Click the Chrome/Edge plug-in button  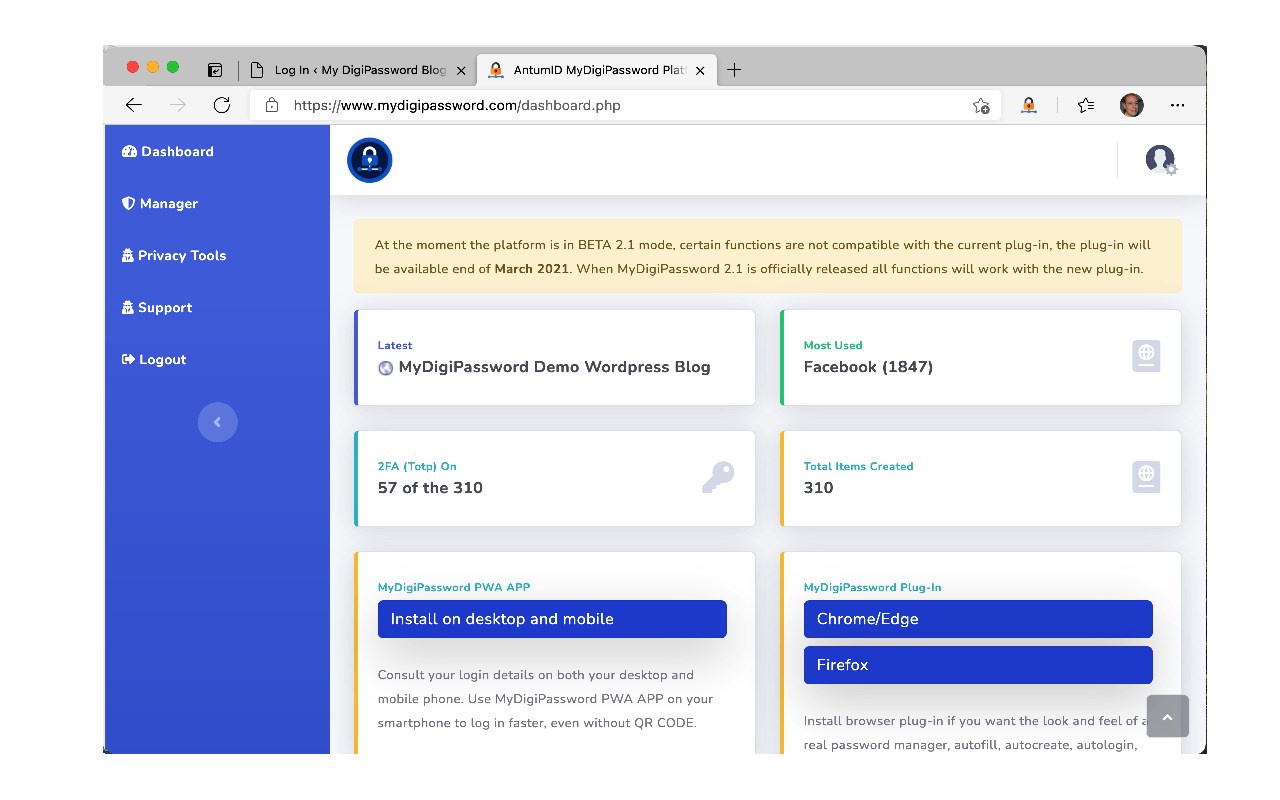978,619
